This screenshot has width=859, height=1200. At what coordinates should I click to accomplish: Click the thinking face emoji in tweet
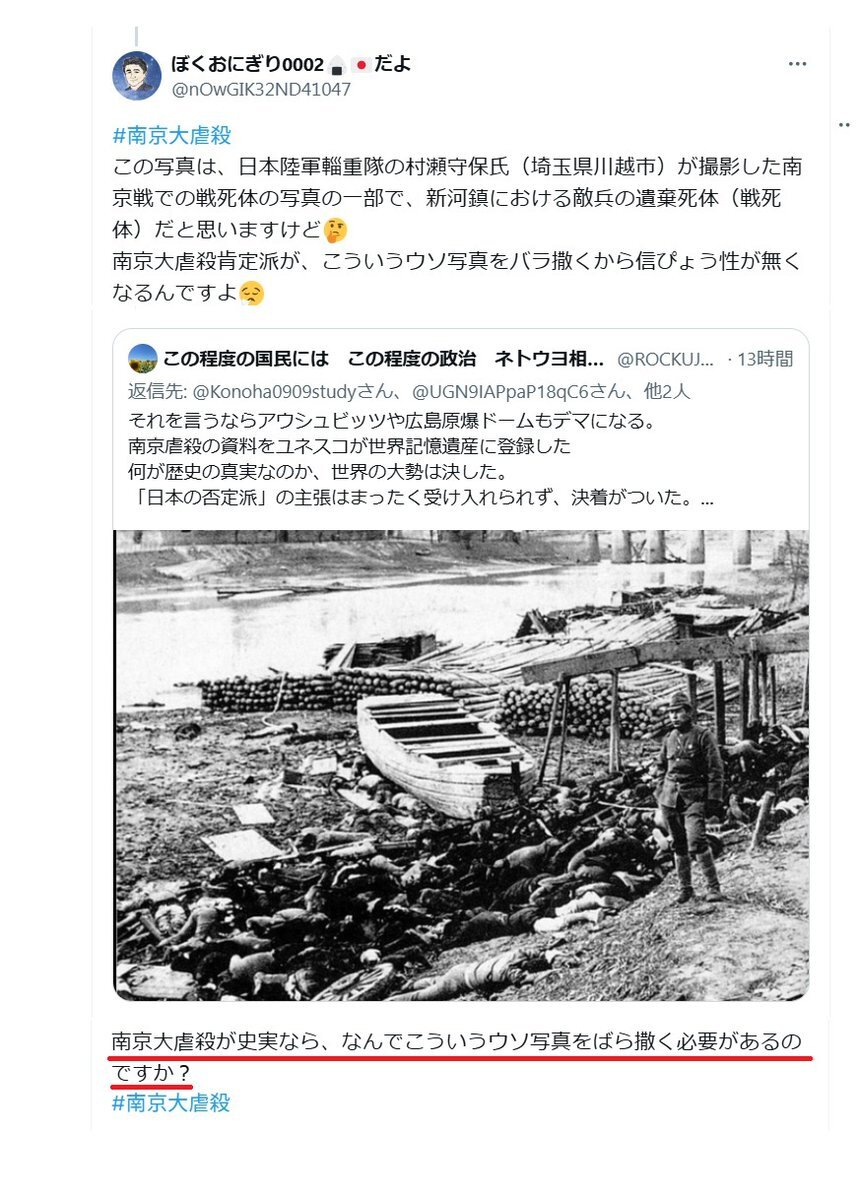337,231
